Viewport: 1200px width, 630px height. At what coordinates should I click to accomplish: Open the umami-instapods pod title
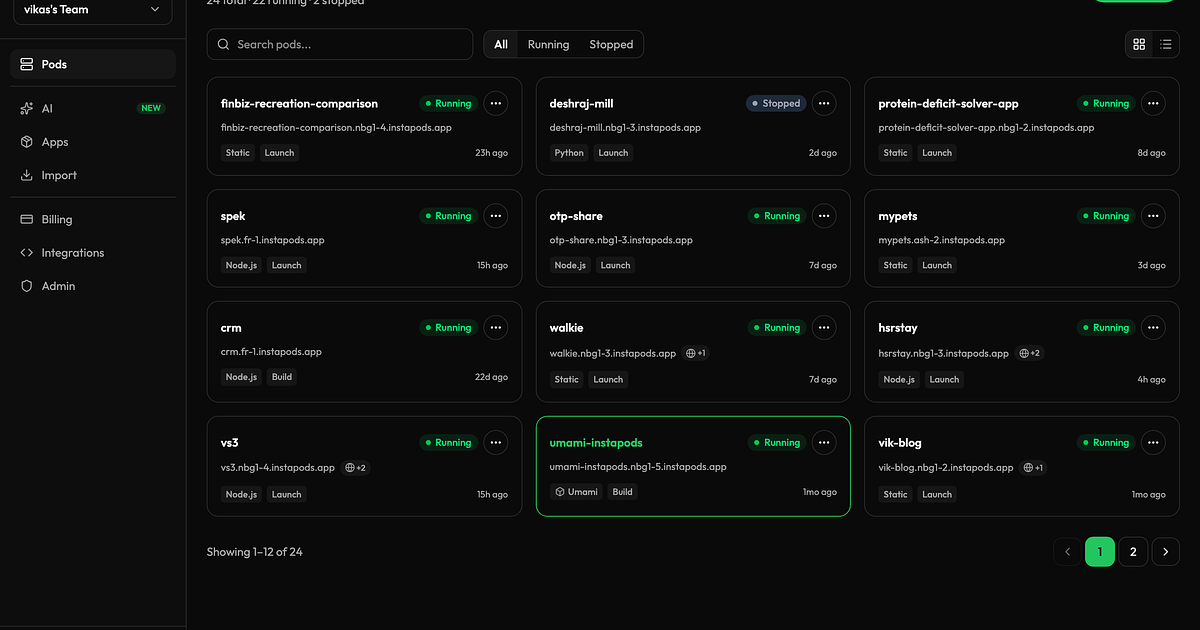[x=596, y=443]
